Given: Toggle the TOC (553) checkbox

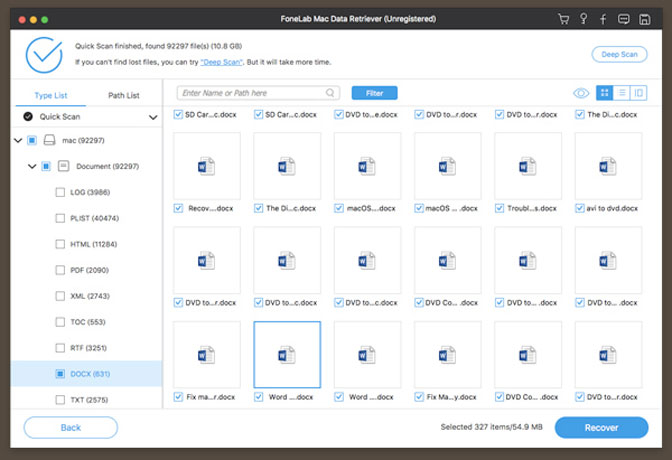Looking at the screenshot, I should [60, 322].
